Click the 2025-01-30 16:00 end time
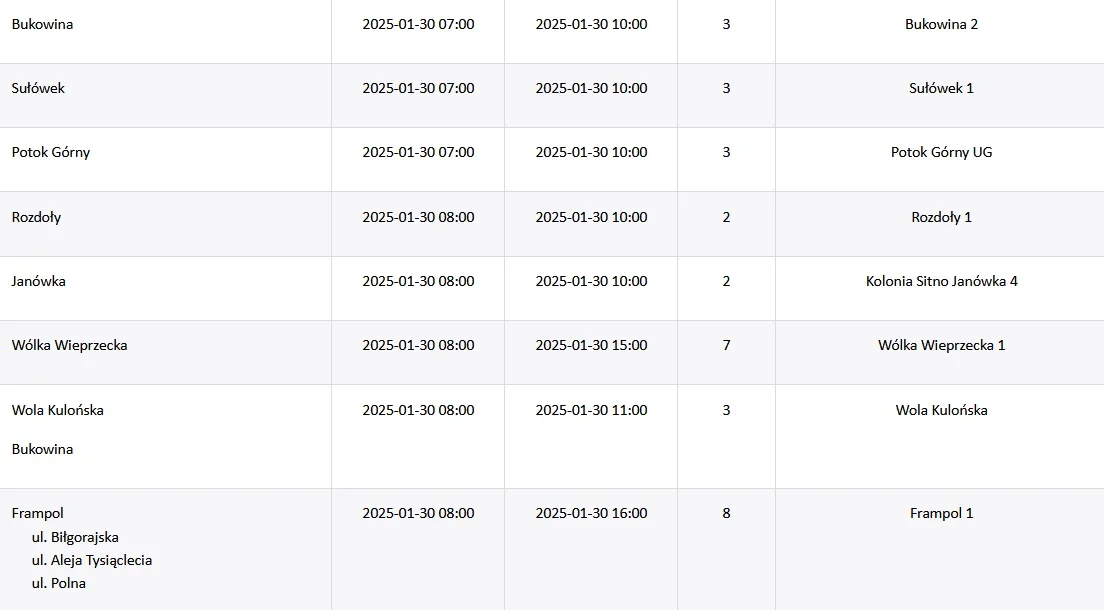The image size is (1104, 610). pyautogui.click(x=591, y=513)
